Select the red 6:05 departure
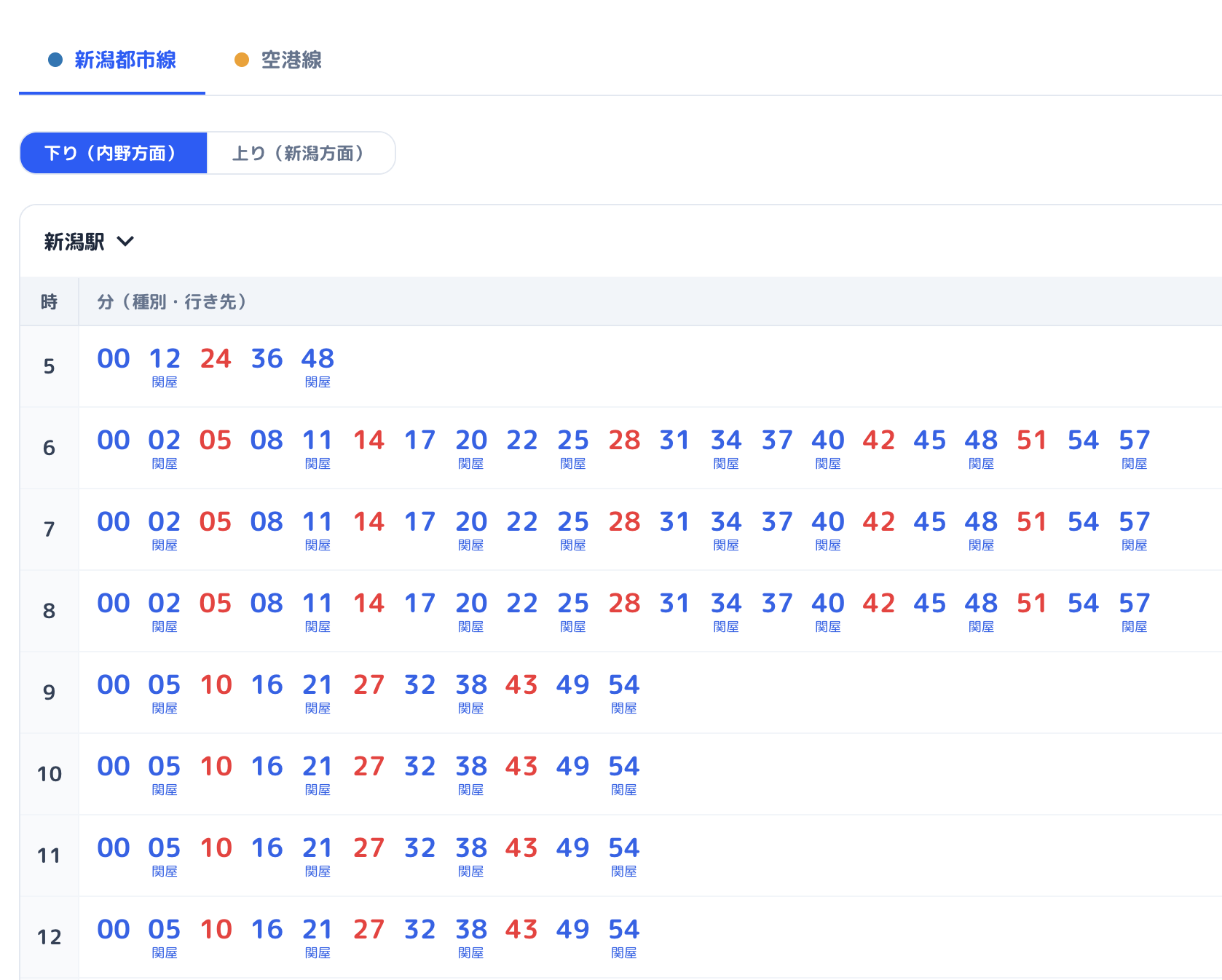1222x980 pixels. coord(216,440)
